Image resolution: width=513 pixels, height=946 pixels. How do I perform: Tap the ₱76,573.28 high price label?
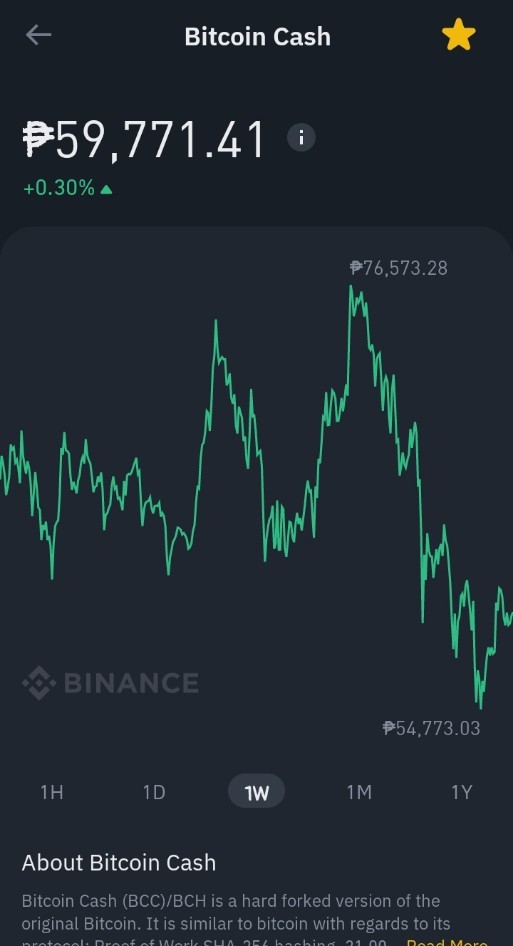(399, 268)
